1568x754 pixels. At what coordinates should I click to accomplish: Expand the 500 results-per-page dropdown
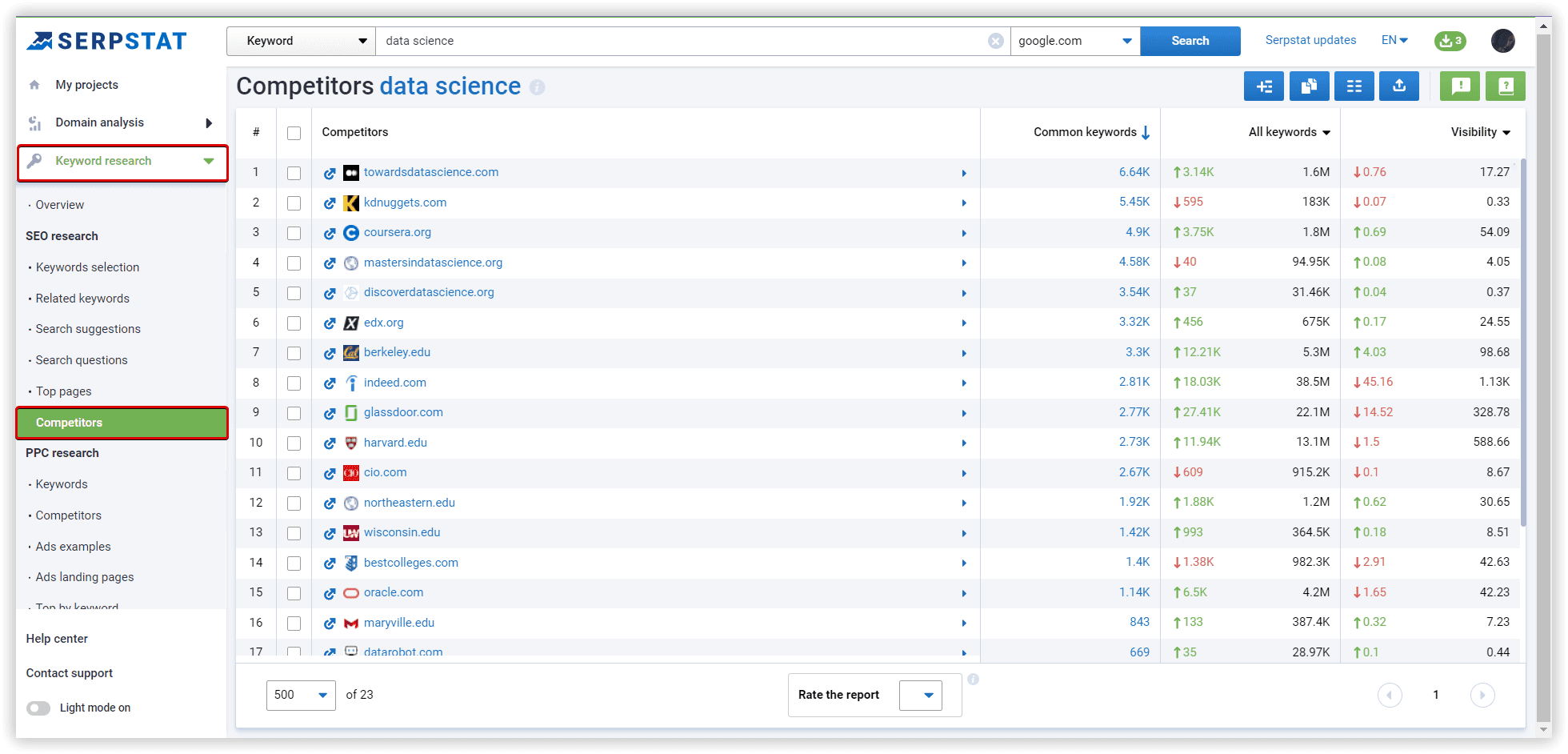pos(301,695)
